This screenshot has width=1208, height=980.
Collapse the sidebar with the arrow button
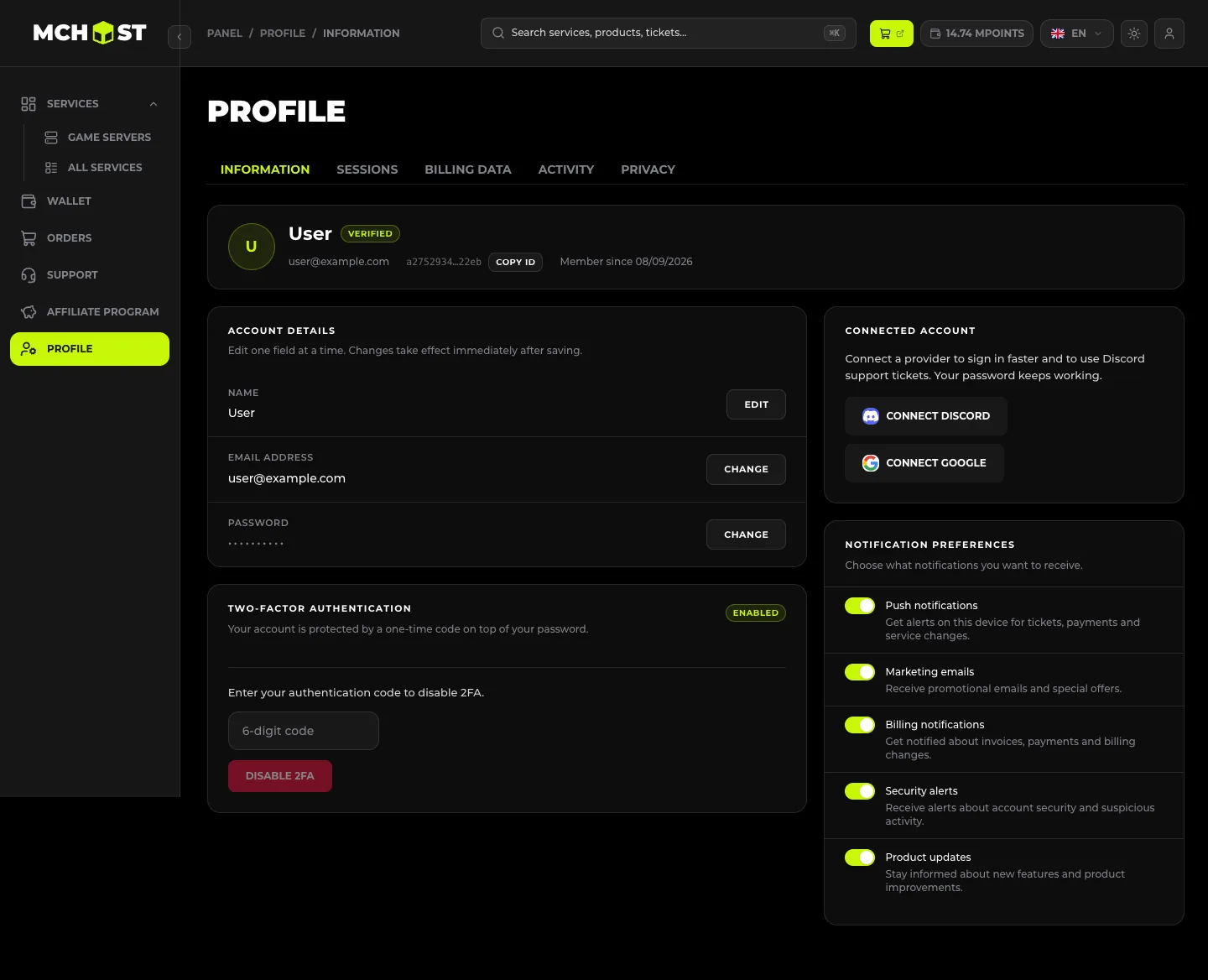coord(180,37)
